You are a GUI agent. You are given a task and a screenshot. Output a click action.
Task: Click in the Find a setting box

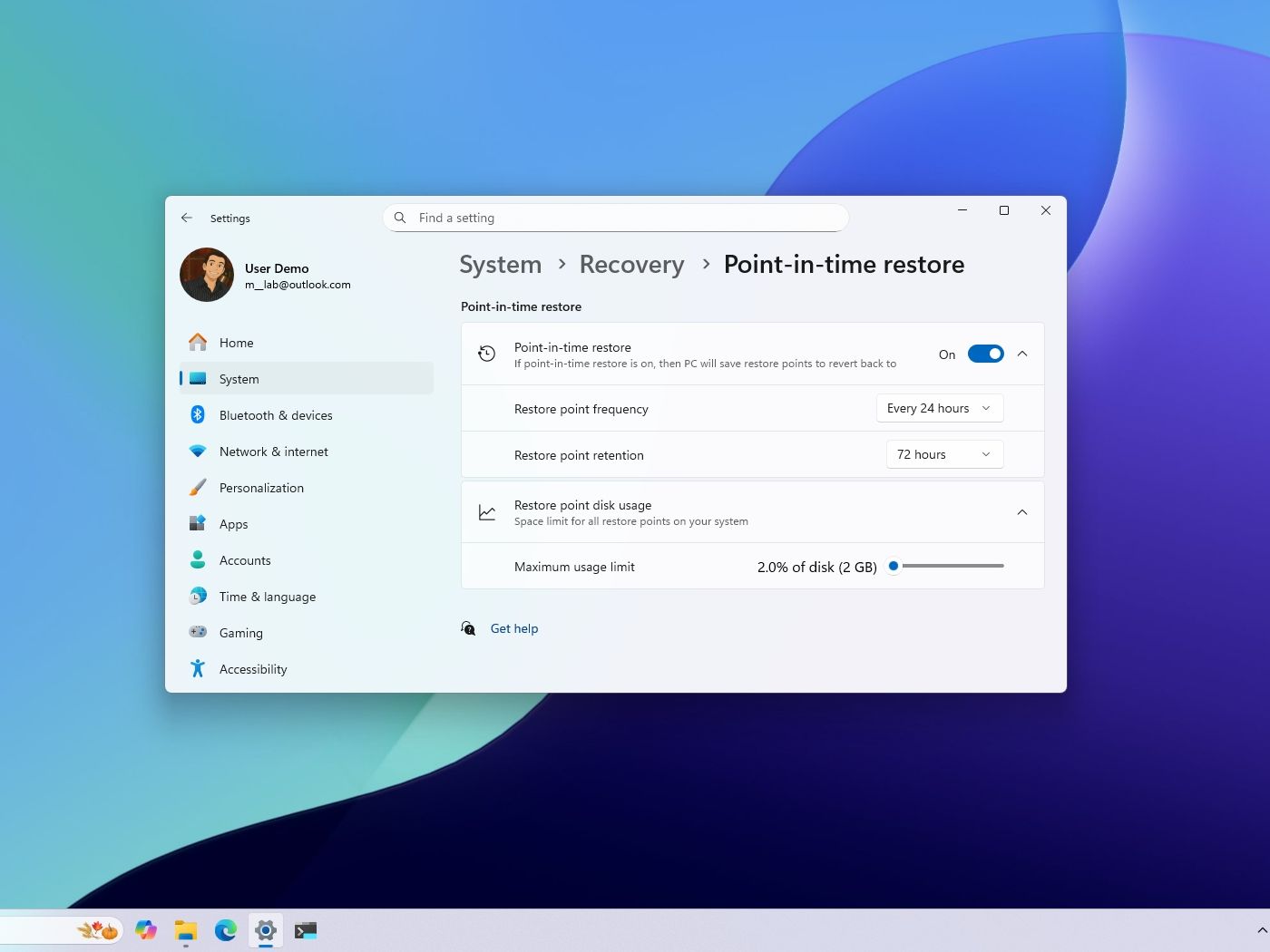pyautogui.click(x=616, y=218)
